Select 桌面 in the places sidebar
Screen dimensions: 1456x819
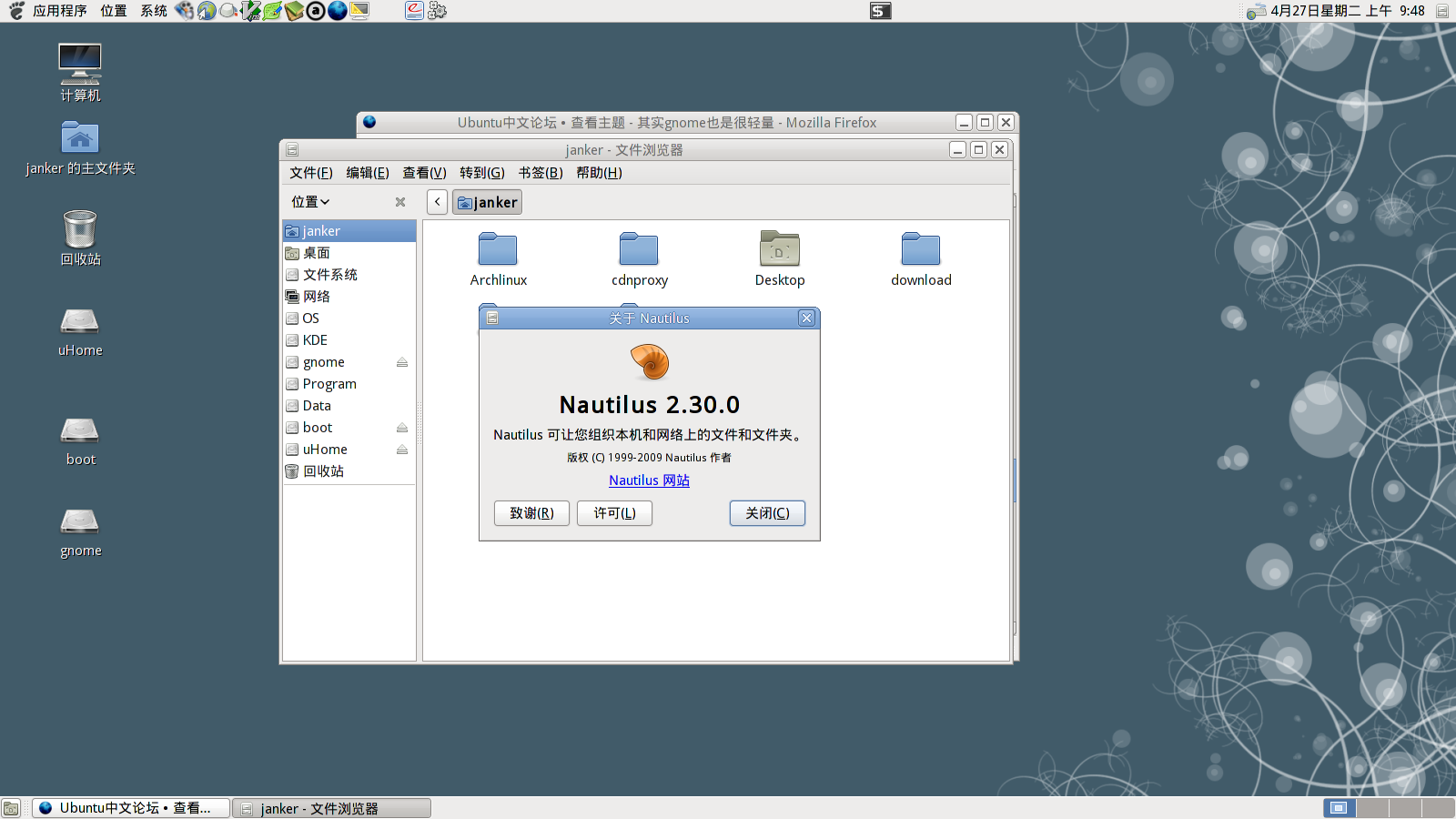[349, 253]
